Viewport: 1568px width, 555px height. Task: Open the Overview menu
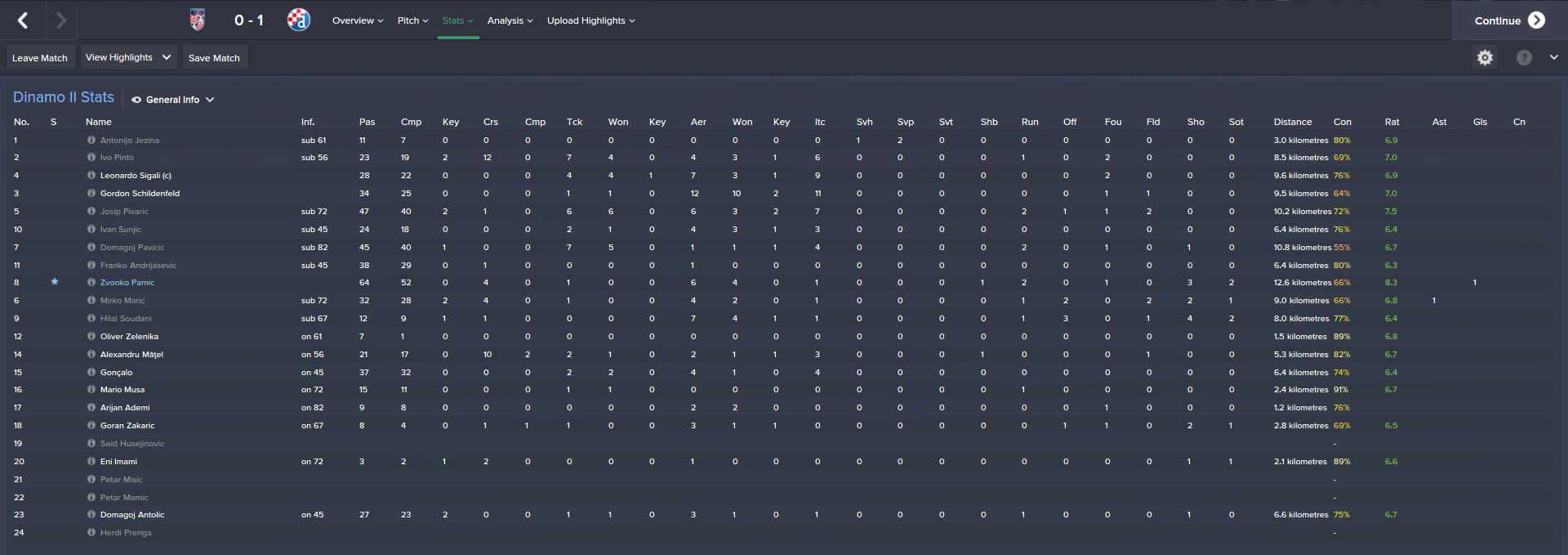click(x=358, y=20)
